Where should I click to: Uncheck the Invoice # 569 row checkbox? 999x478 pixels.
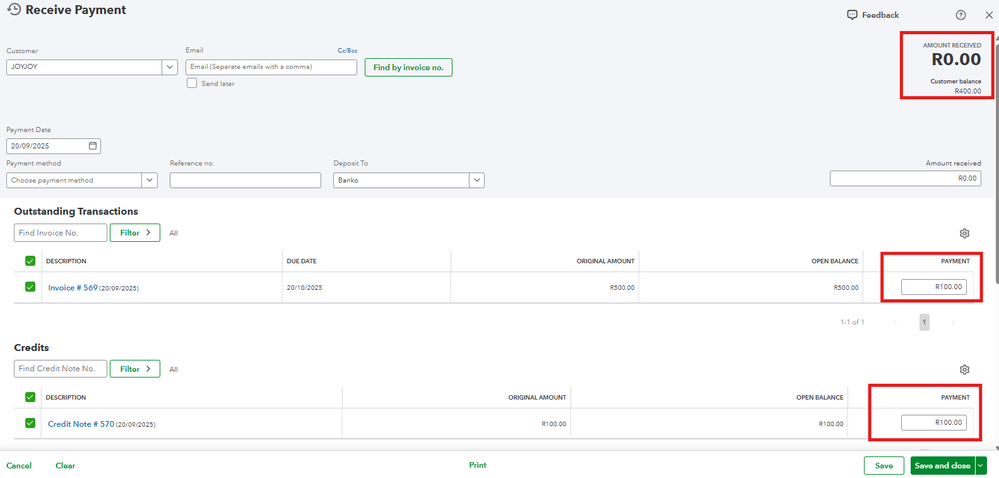(x=30, y=287)
